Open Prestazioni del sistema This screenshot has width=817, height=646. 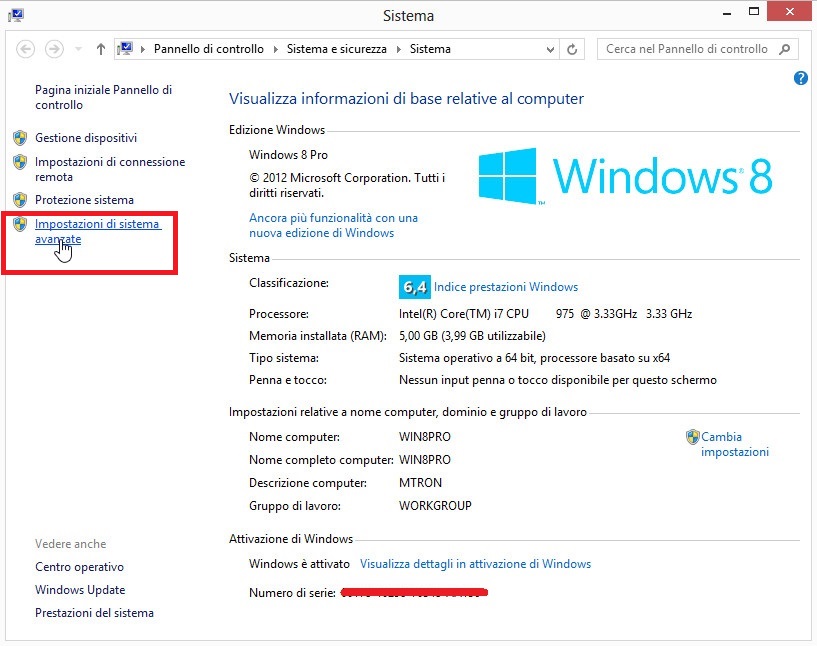tap(94, 613)
